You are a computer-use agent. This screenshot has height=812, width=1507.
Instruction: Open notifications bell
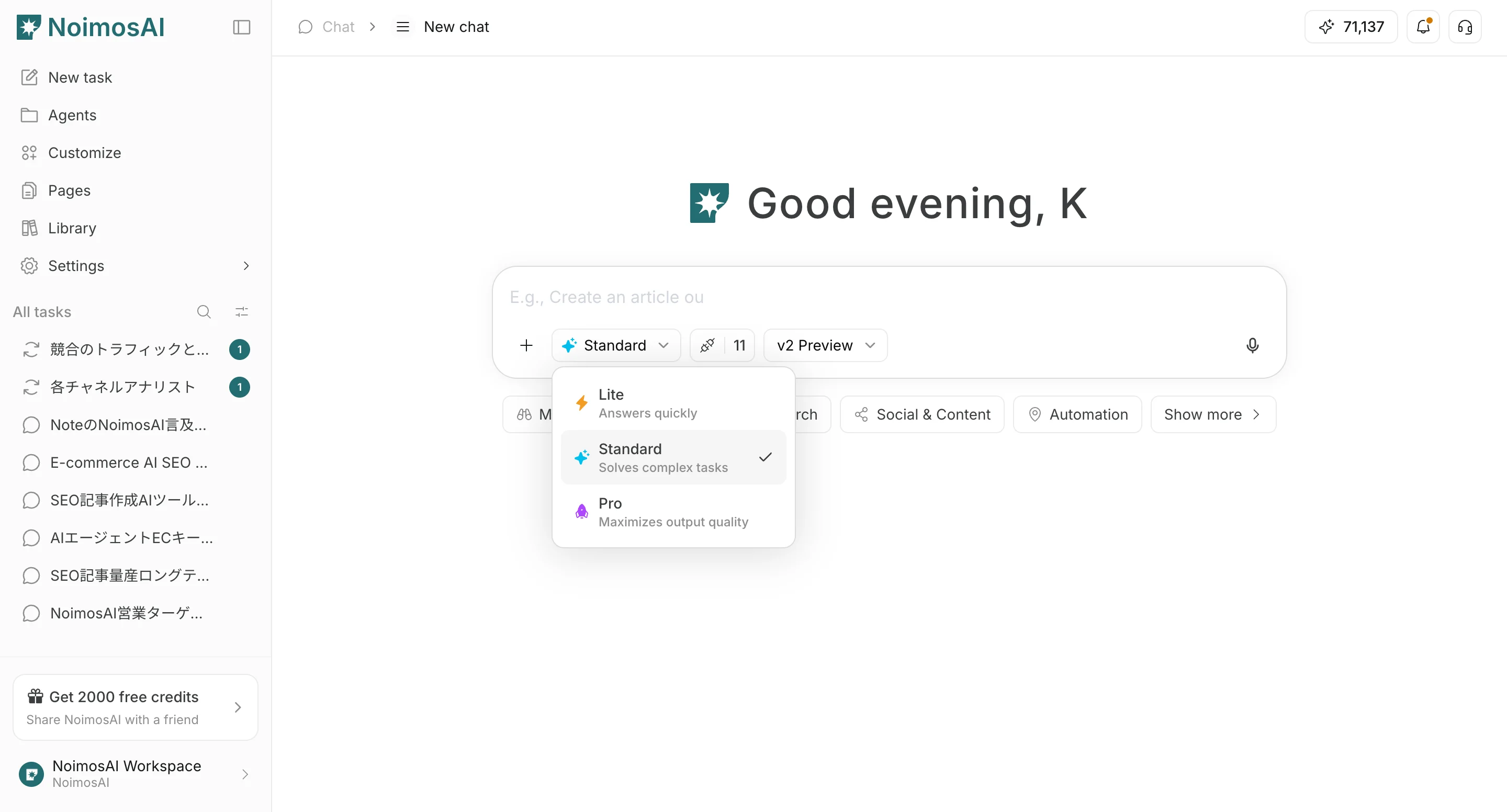[x=1423, y=27]
